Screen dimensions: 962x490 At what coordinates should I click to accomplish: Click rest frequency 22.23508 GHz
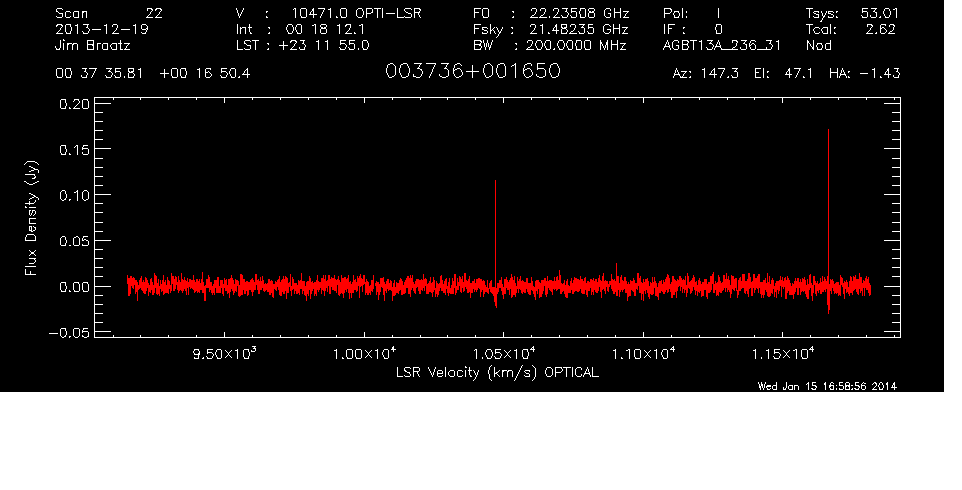click(579, 13)
